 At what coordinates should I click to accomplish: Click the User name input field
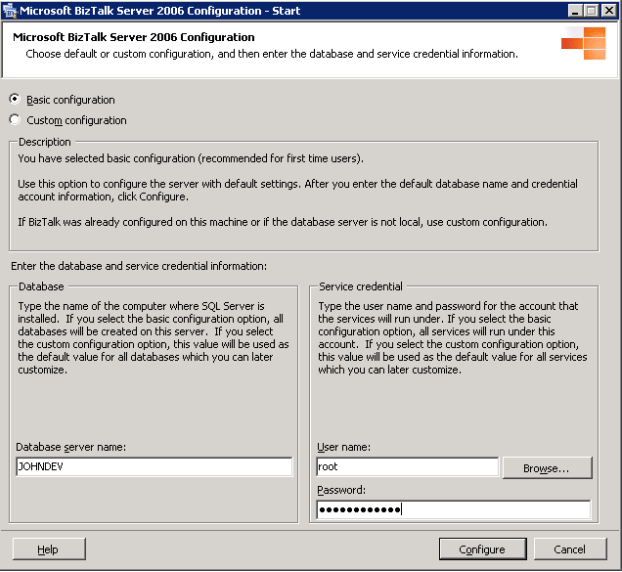(x=407, y=466)
